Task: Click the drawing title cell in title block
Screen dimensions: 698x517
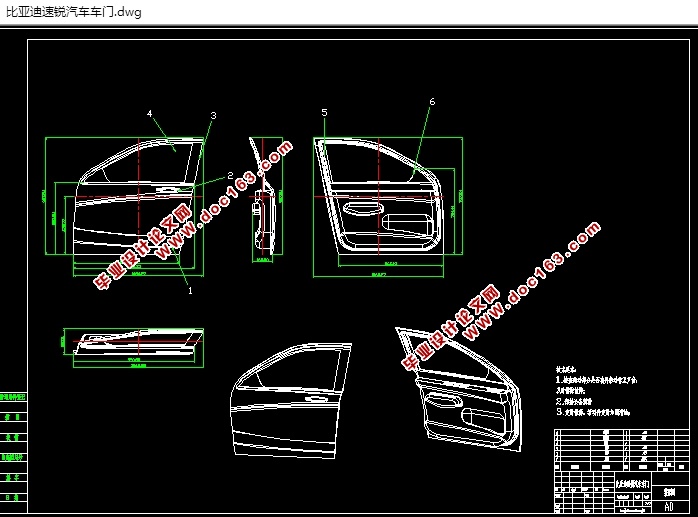Action: 632,483
